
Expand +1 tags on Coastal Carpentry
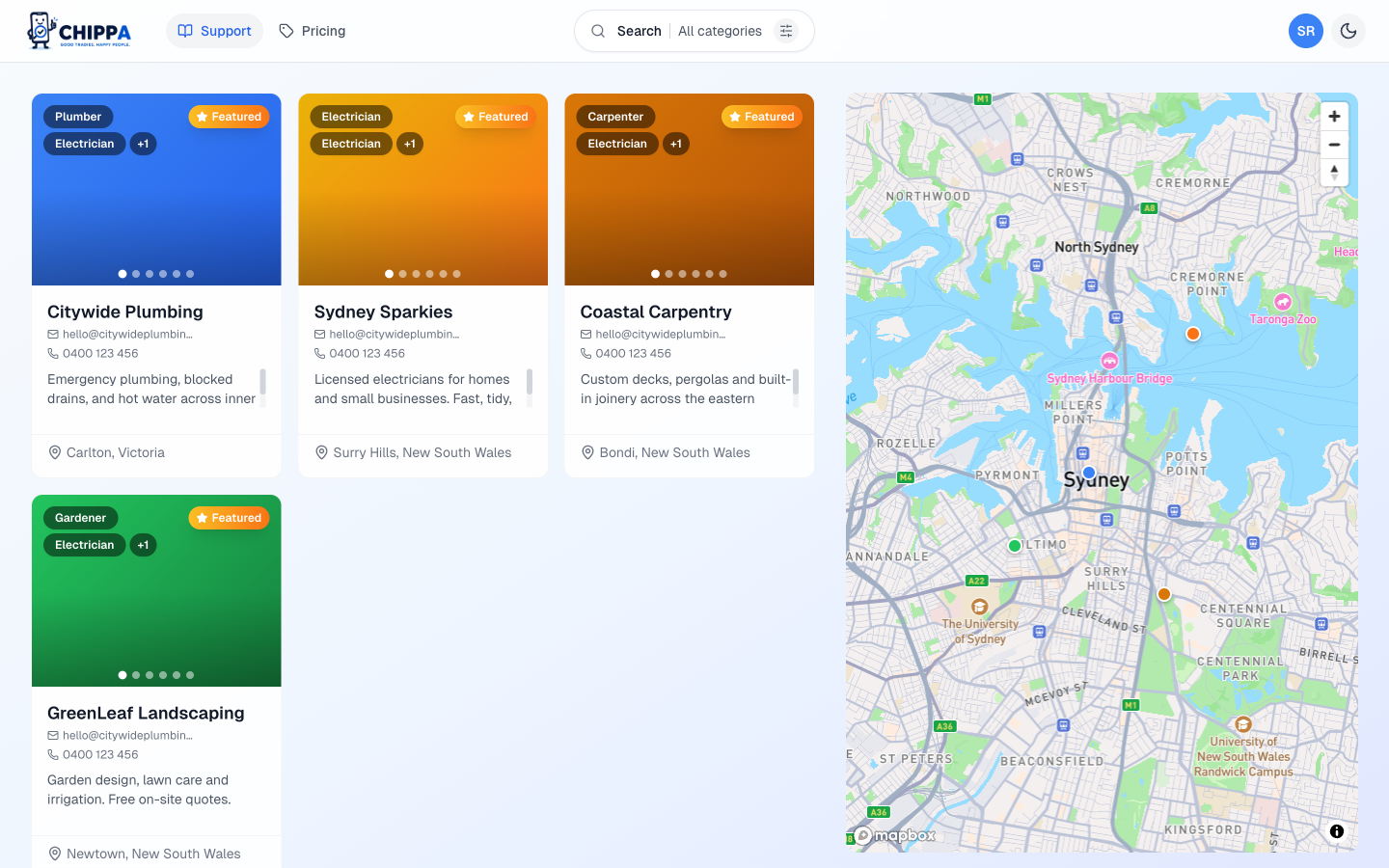[676, 144]
